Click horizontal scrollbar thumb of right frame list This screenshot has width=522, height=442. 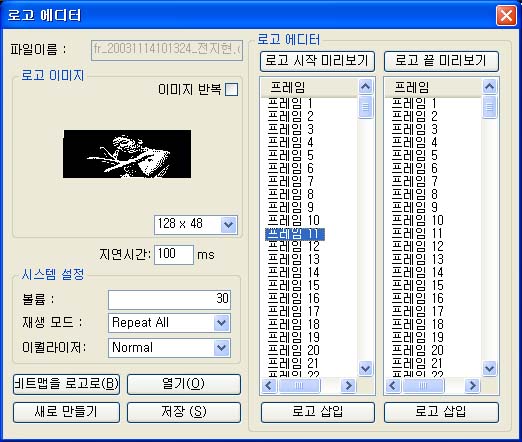tap(423, 386)
